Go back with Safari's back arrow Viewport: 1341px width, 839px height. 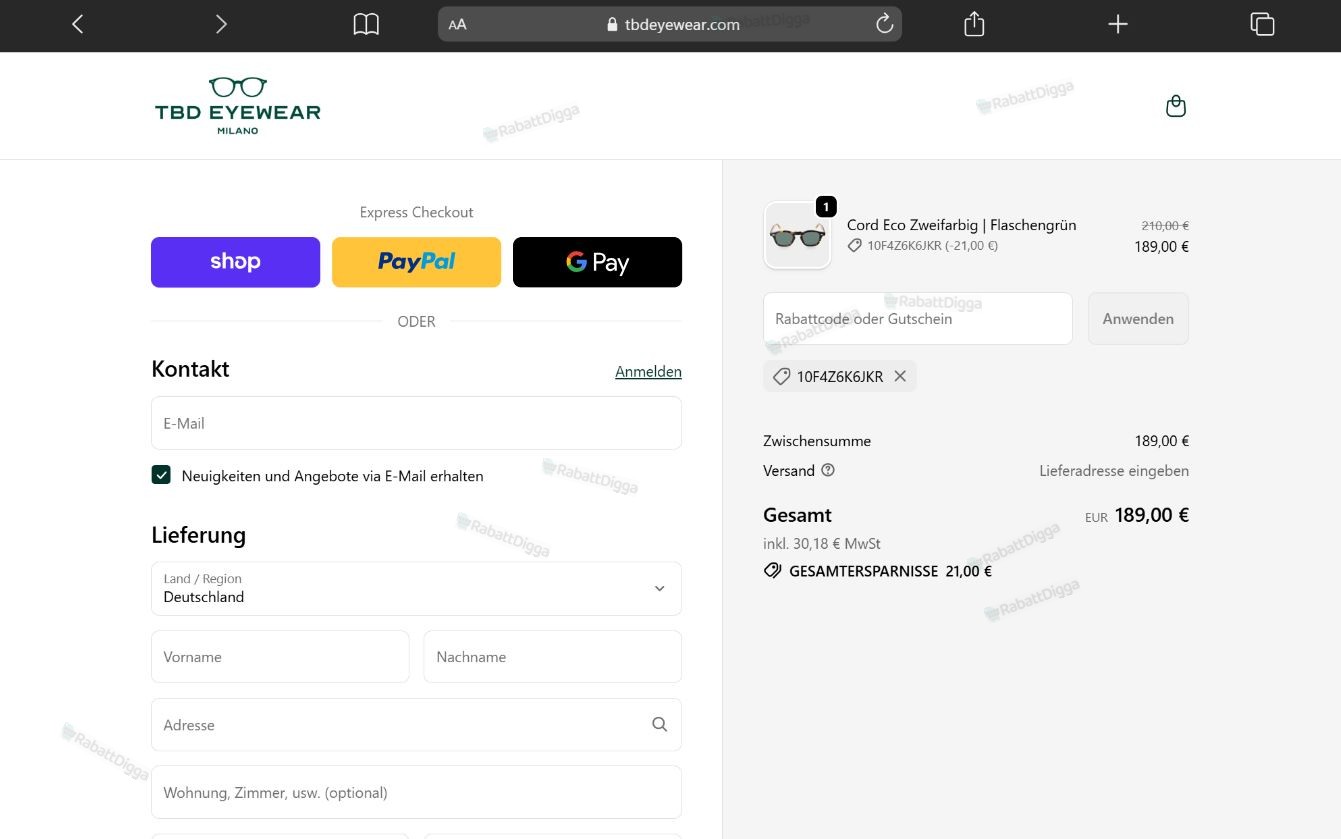[x=78, y=24]
